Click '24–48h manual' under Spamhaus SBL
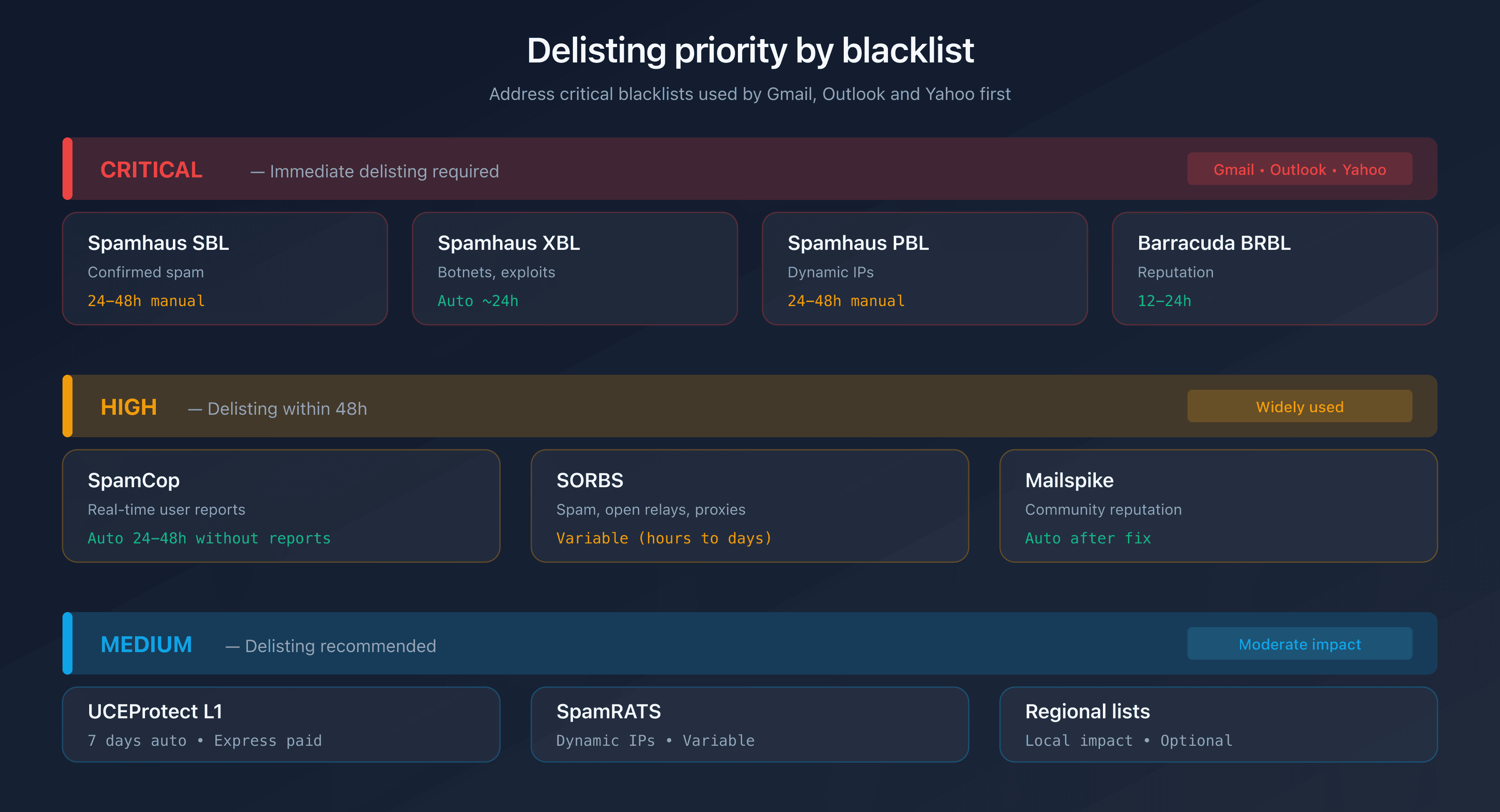 coord(146,301)
